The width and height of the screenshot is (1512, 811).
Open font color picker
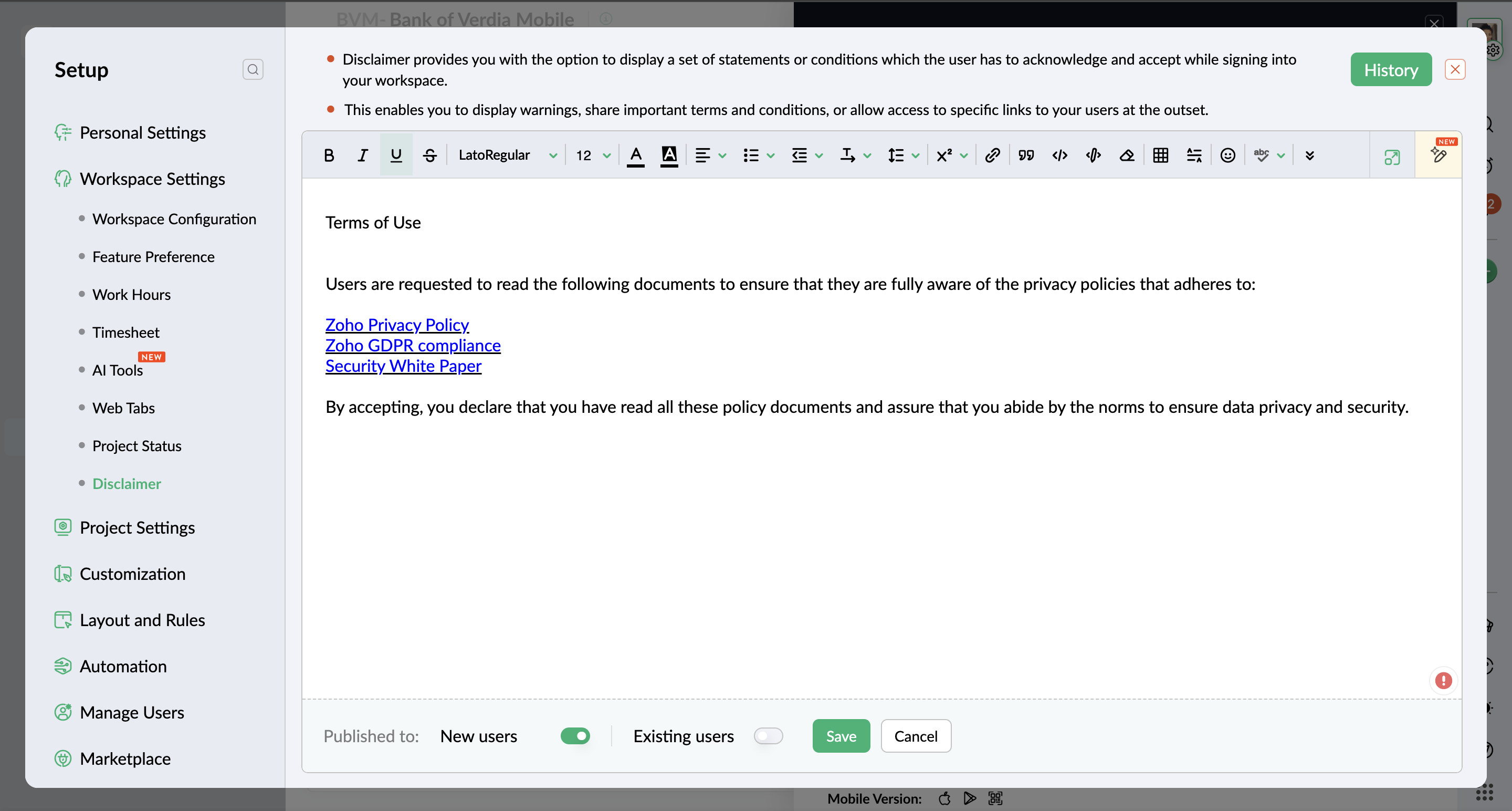tap(636, 155)
